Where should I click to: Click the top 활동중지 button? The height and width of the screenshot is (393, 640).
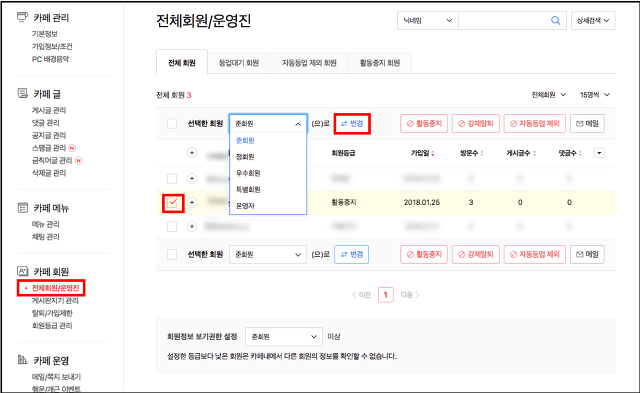424,123
